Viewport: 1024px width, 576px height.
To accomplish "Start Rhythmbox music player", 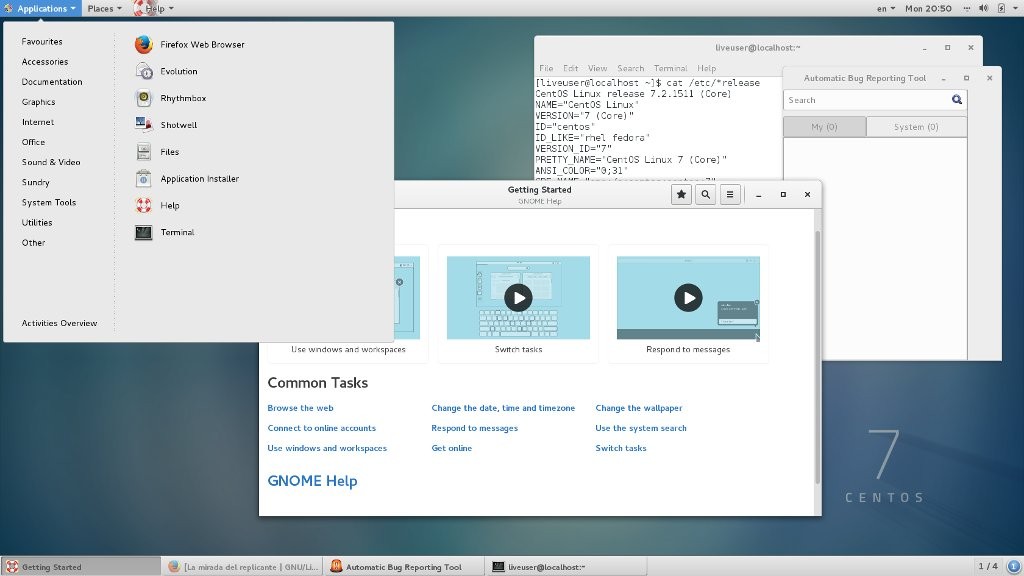I will click(x=170, y=98).
